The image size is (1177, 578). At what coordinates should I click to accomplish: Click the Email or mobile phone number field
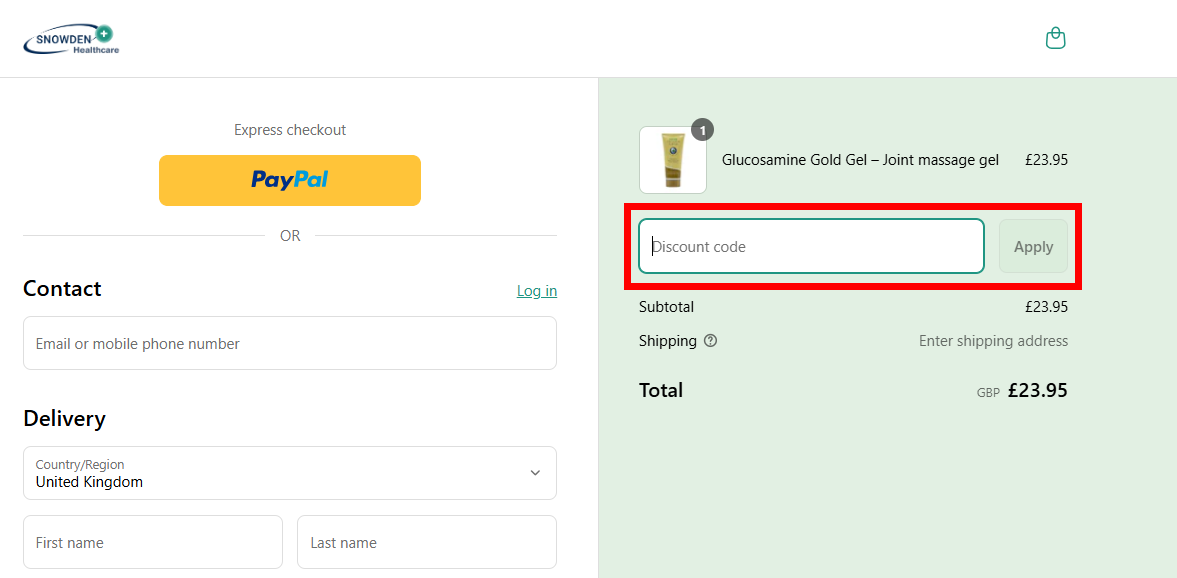click(290, 343)
